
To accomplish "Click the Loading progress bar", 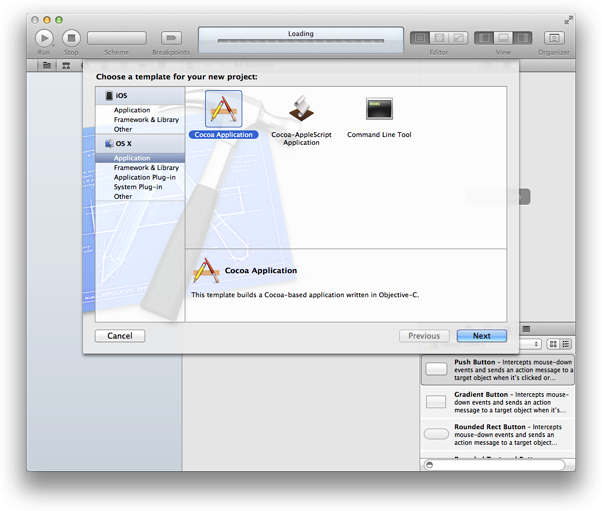I will tap(301, 41).
